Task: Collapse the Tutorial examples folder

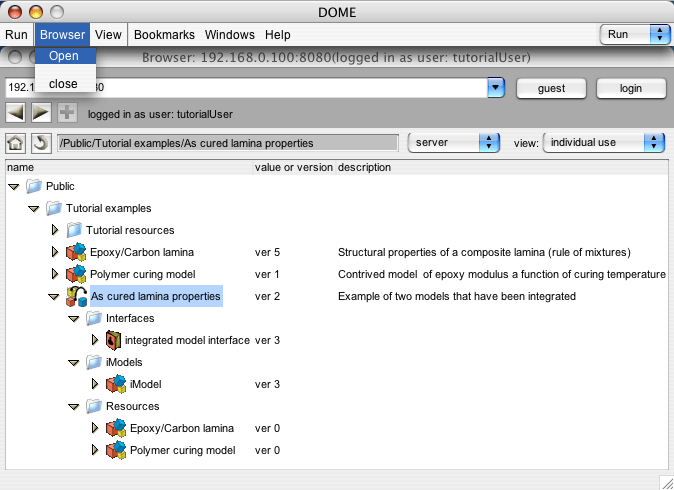Action: click(x=34, y=209)
